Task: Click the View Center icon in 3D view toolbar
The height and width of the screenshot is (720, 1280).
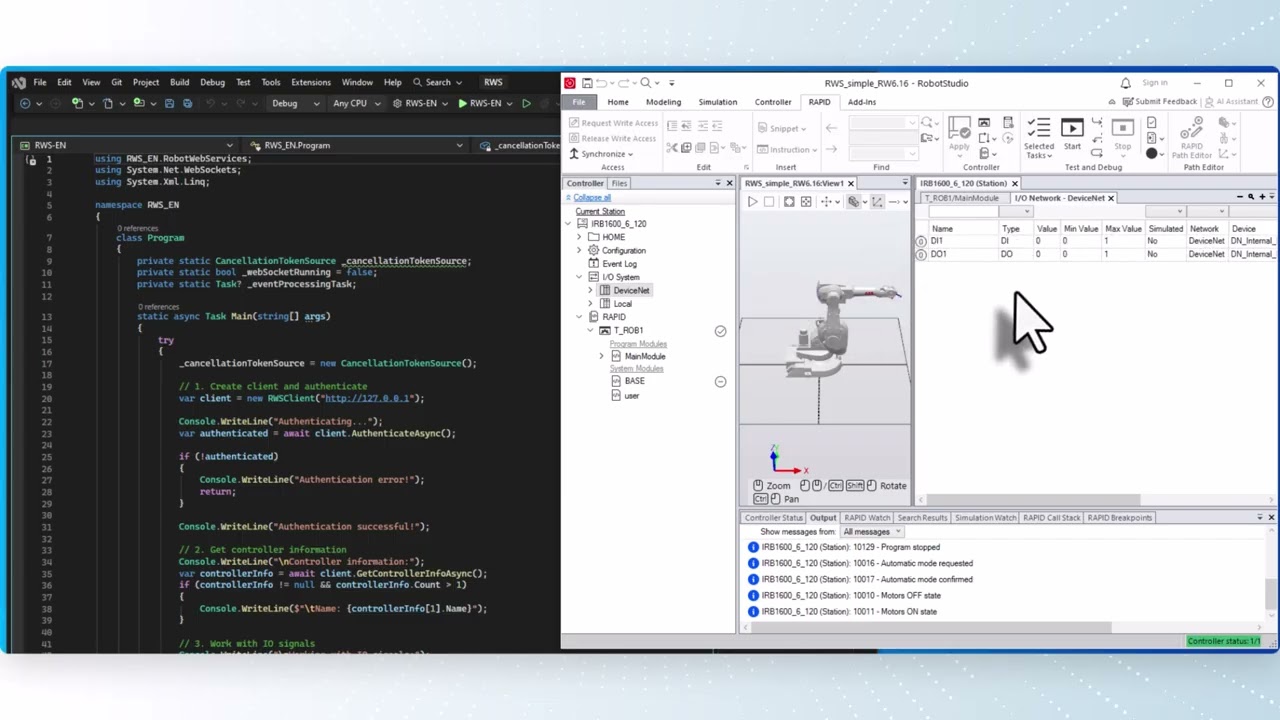Action: tap(806, 202)
